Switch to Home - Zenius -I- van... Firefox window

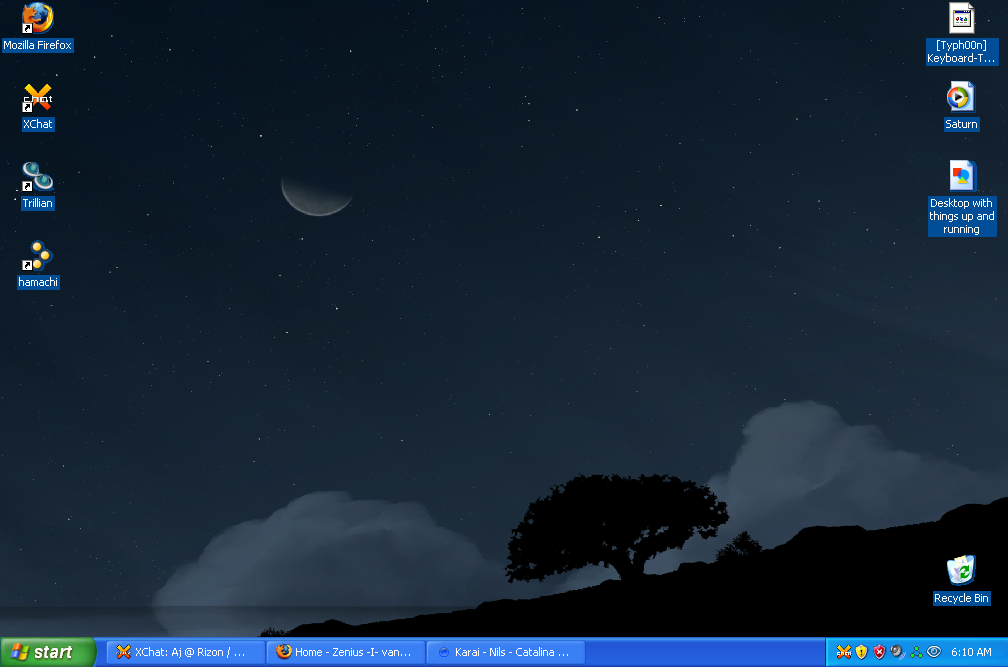tap(346, 652)
